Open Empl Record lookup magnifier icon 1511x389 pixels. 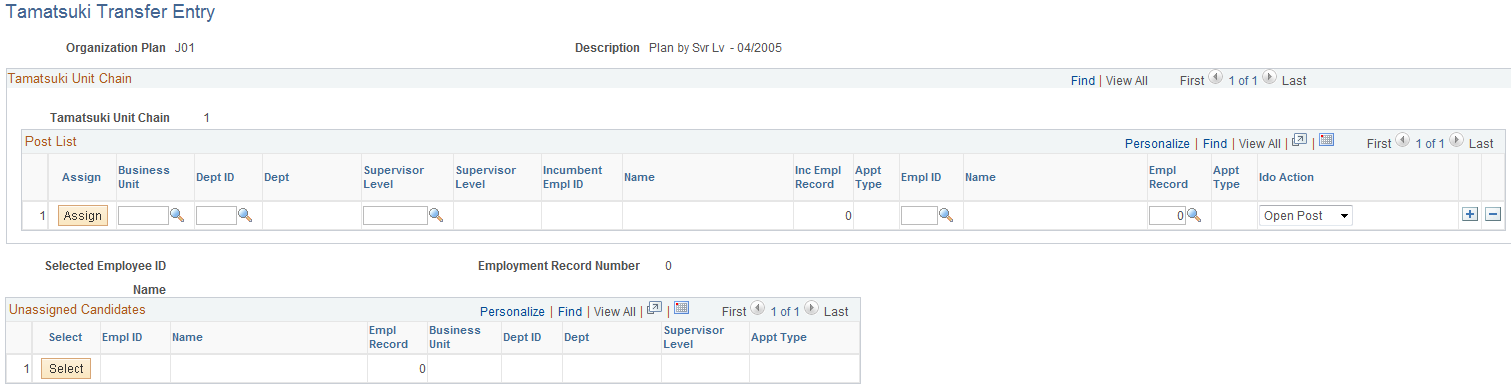tap(1193, 215)
